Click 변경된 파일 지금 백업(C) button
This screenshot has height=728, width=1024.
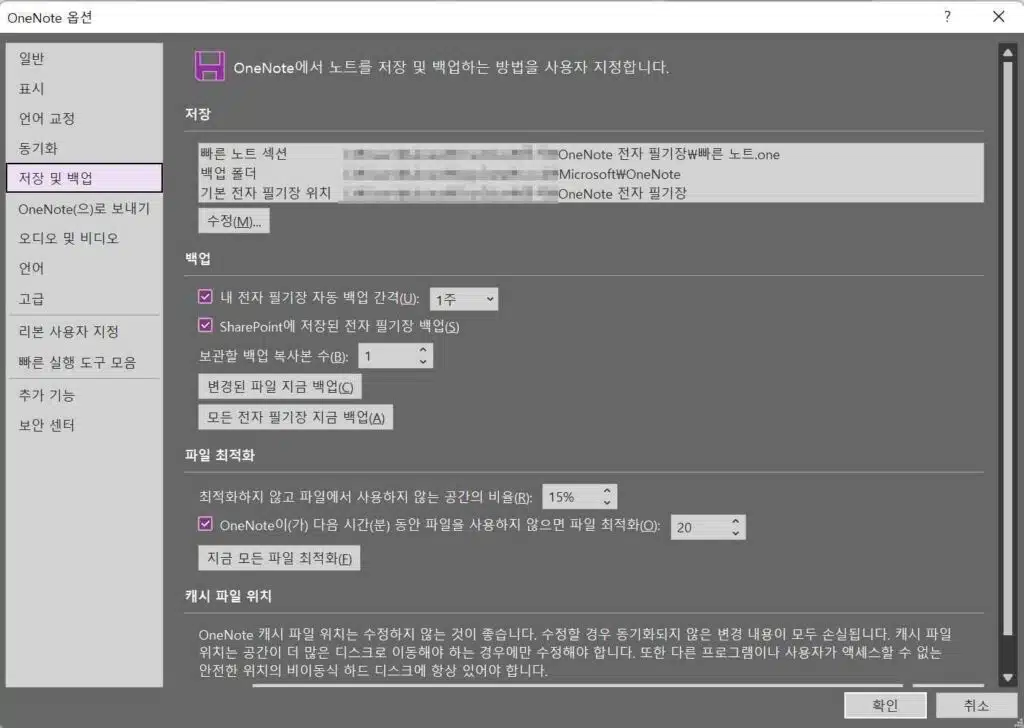280,387
